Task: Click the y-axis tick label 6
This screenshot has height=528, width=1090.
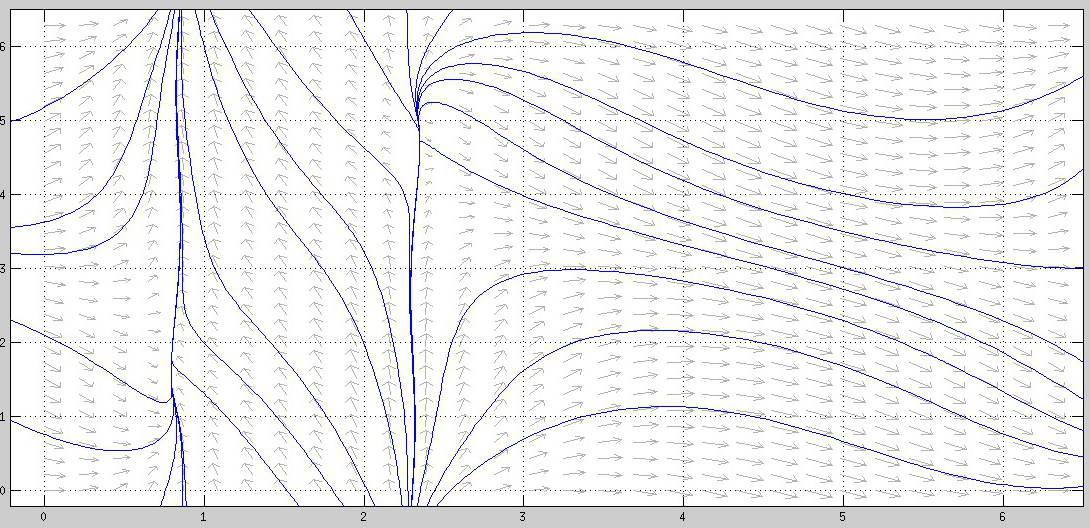Action: (3, 47)
